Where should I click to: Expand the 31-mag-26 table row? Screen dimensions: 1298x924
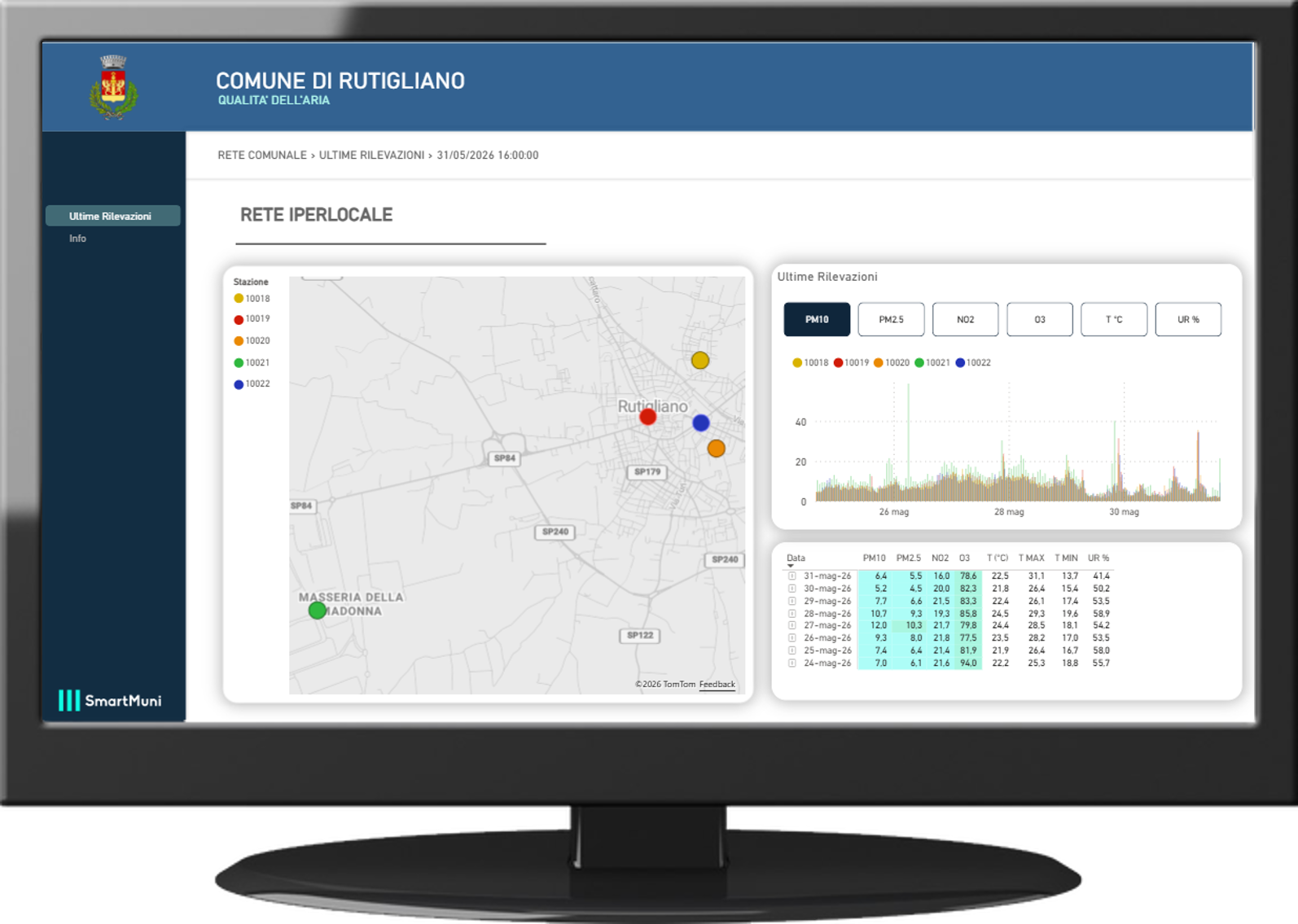point(792,576)
